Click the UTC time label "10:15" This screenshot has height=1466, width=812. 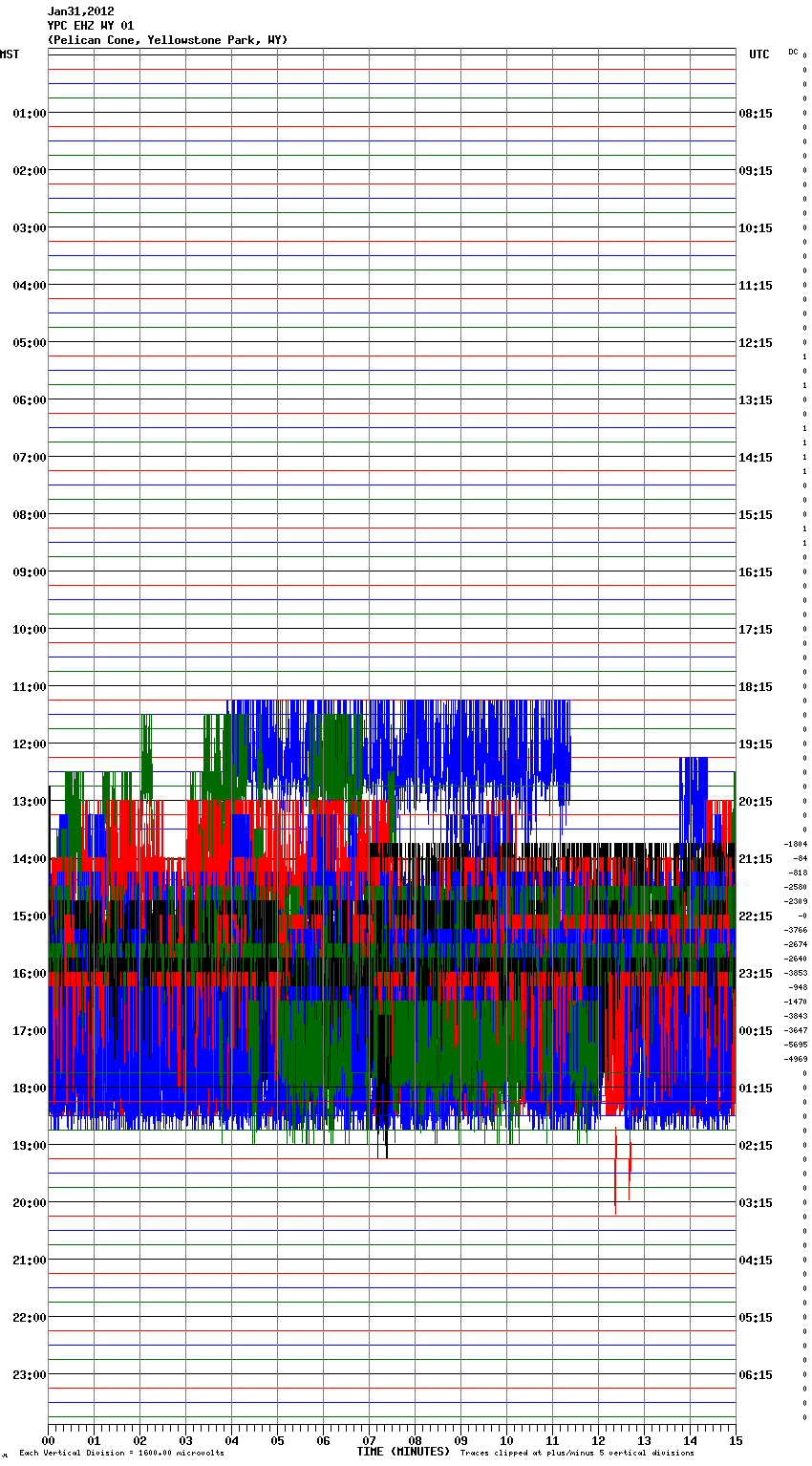click(x=756, y=228)
